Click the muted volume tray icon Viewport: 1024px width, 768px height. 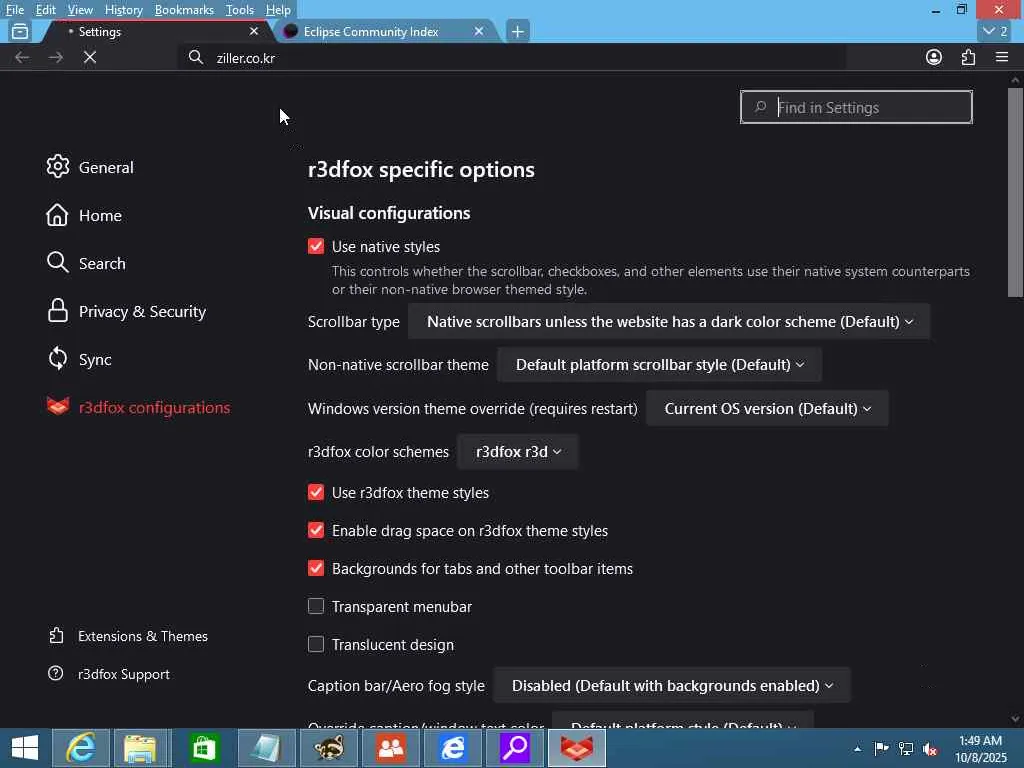(930, 748)
